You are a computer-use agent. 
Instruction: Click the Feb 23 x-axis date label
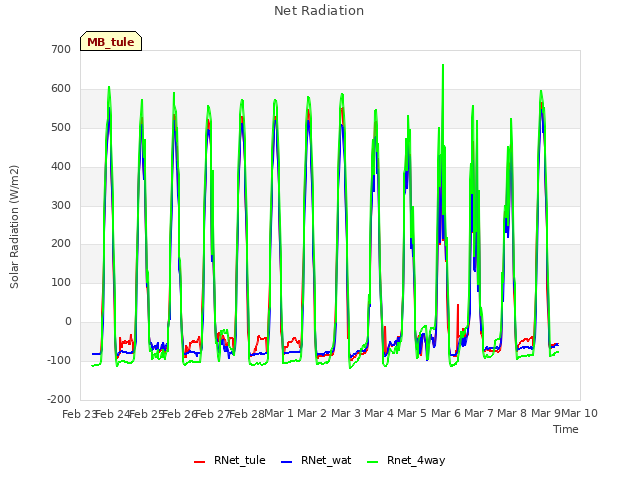80,414
